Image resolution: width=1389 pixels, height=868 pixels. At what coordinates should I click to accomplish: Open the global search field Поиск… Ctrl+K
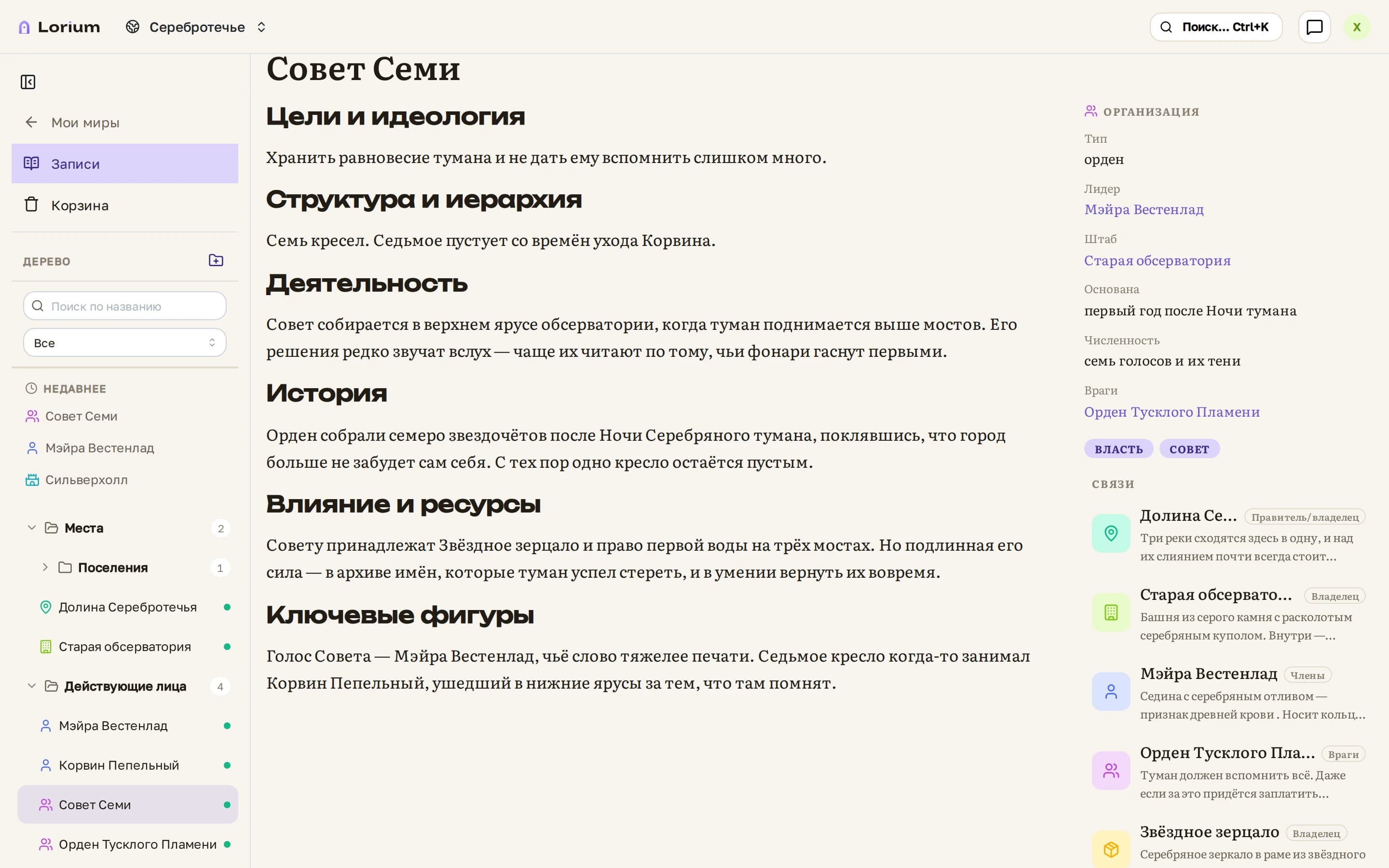click(1216, 27)
